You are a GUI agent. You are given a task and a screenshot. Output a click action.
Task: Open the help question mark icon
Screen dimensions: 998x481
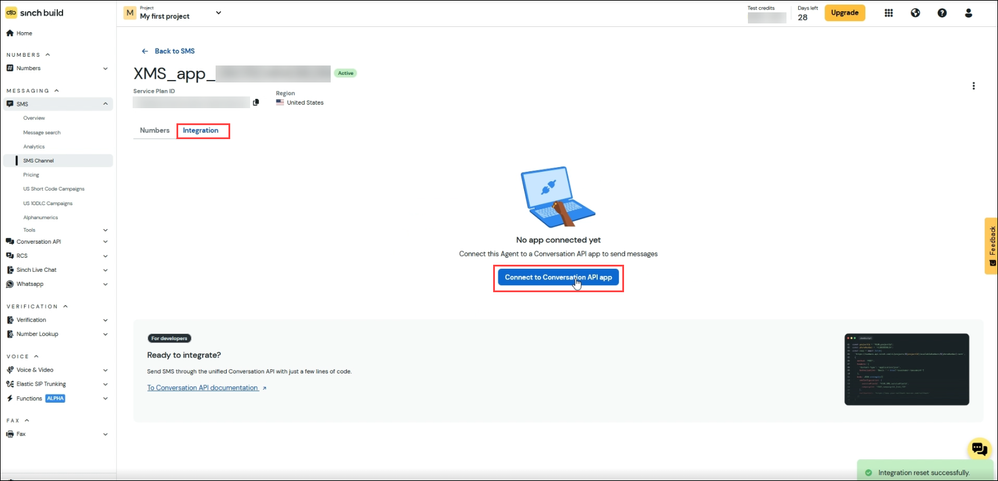(x=942, y=13)
